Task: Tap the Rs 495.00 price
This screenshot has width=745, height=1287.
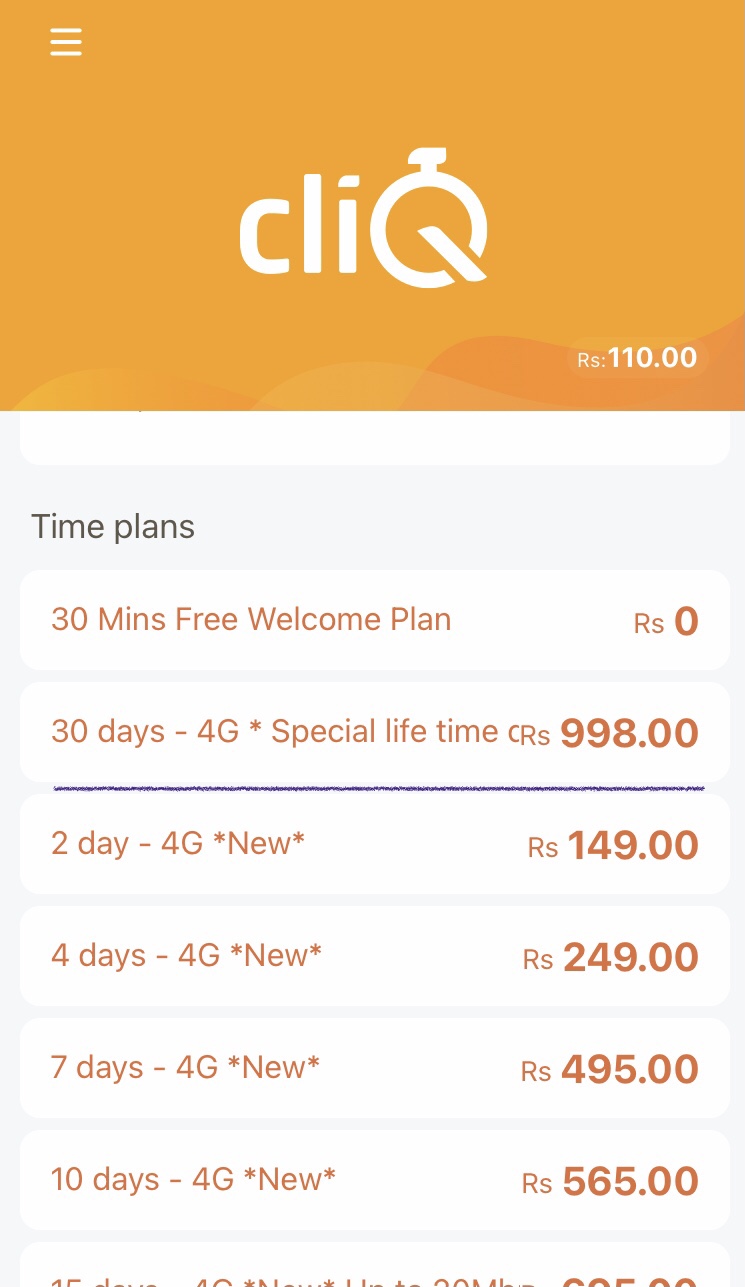Action: pyautogui.click(x=610, y=1070)
